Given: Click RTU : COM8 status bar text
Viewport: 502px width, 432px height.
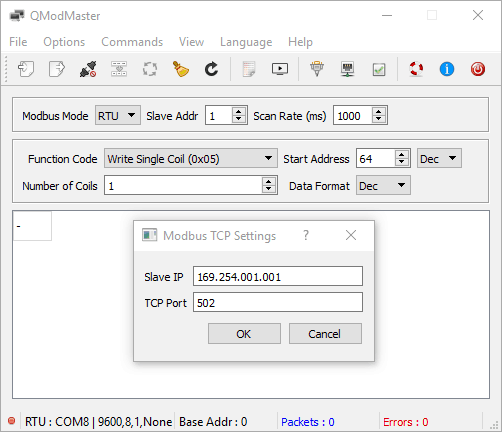Looking at the screenshot, I should [98, 422].
